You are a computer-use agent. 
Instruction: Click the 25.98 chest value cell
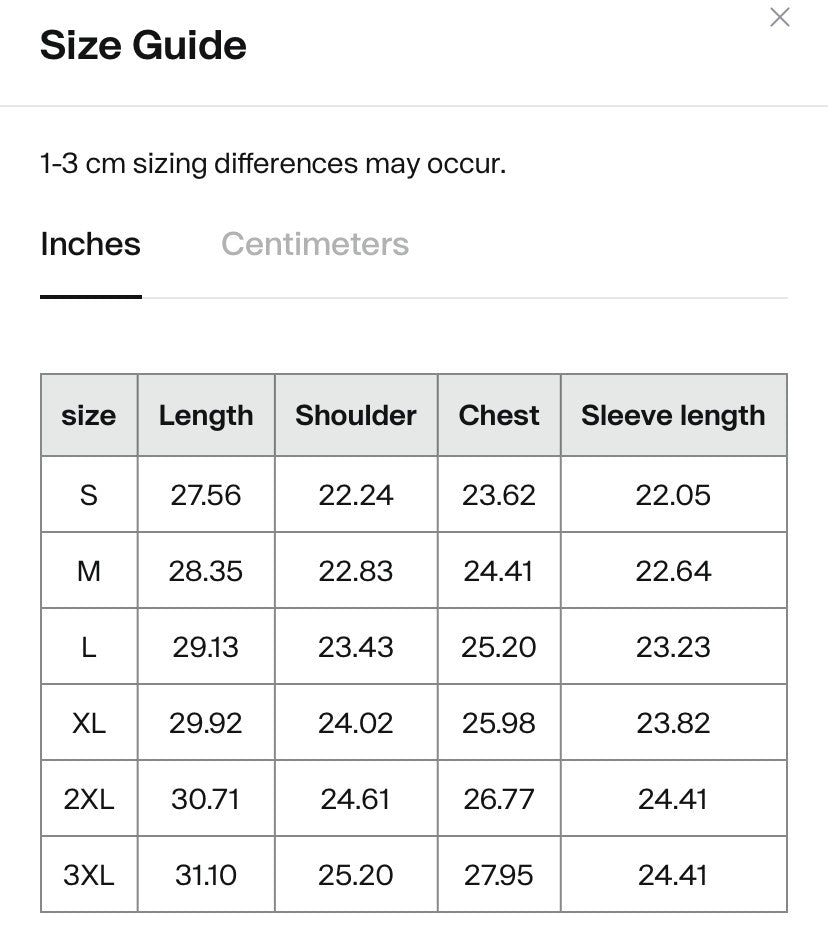(x=499, y=723)
